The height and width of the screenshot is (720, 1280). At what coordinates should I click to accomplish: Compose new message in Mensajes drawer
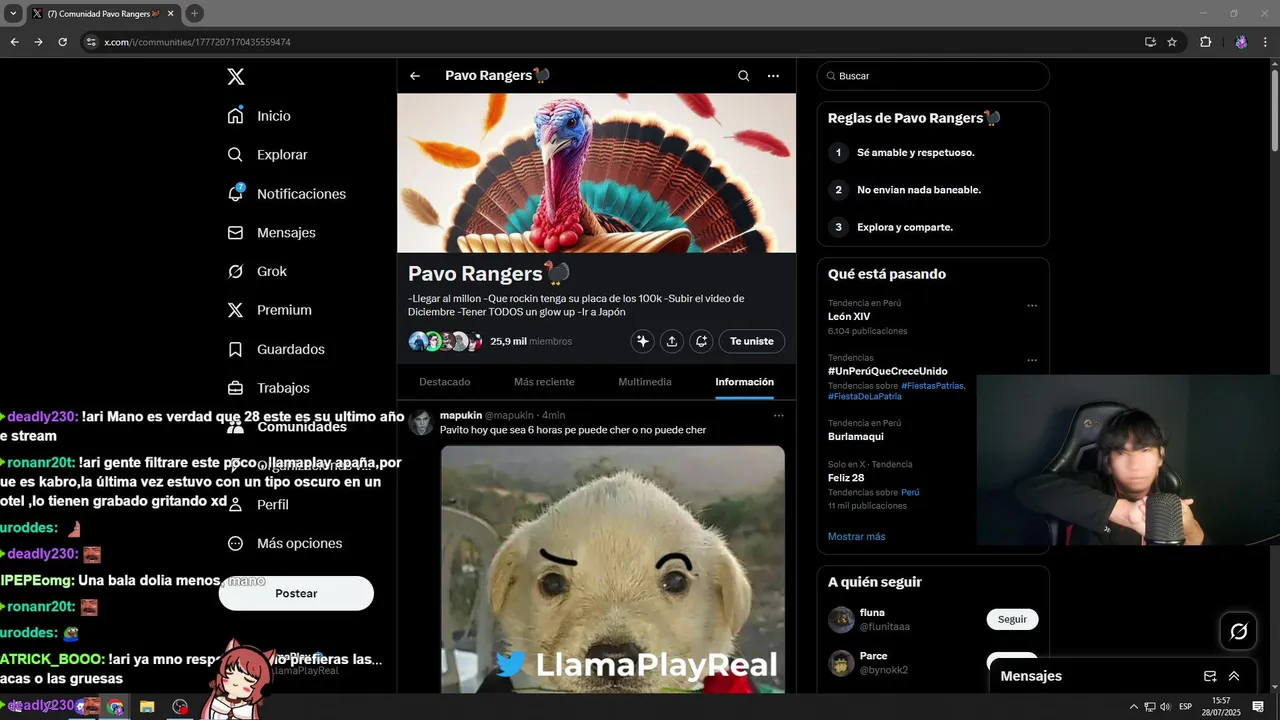tap(1210, 676)
